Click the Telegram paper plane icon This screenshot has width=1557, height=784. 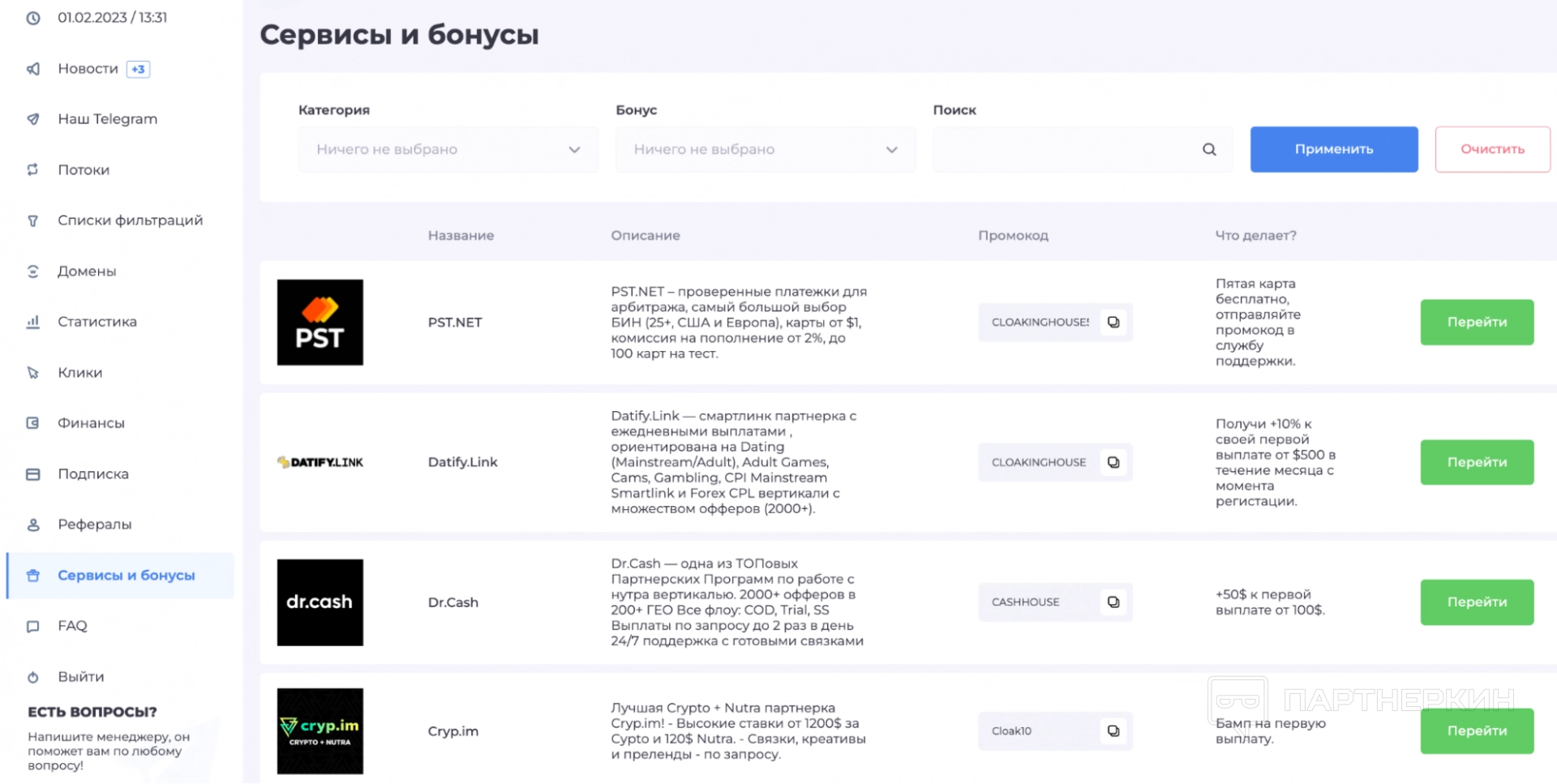pos(33,119)
